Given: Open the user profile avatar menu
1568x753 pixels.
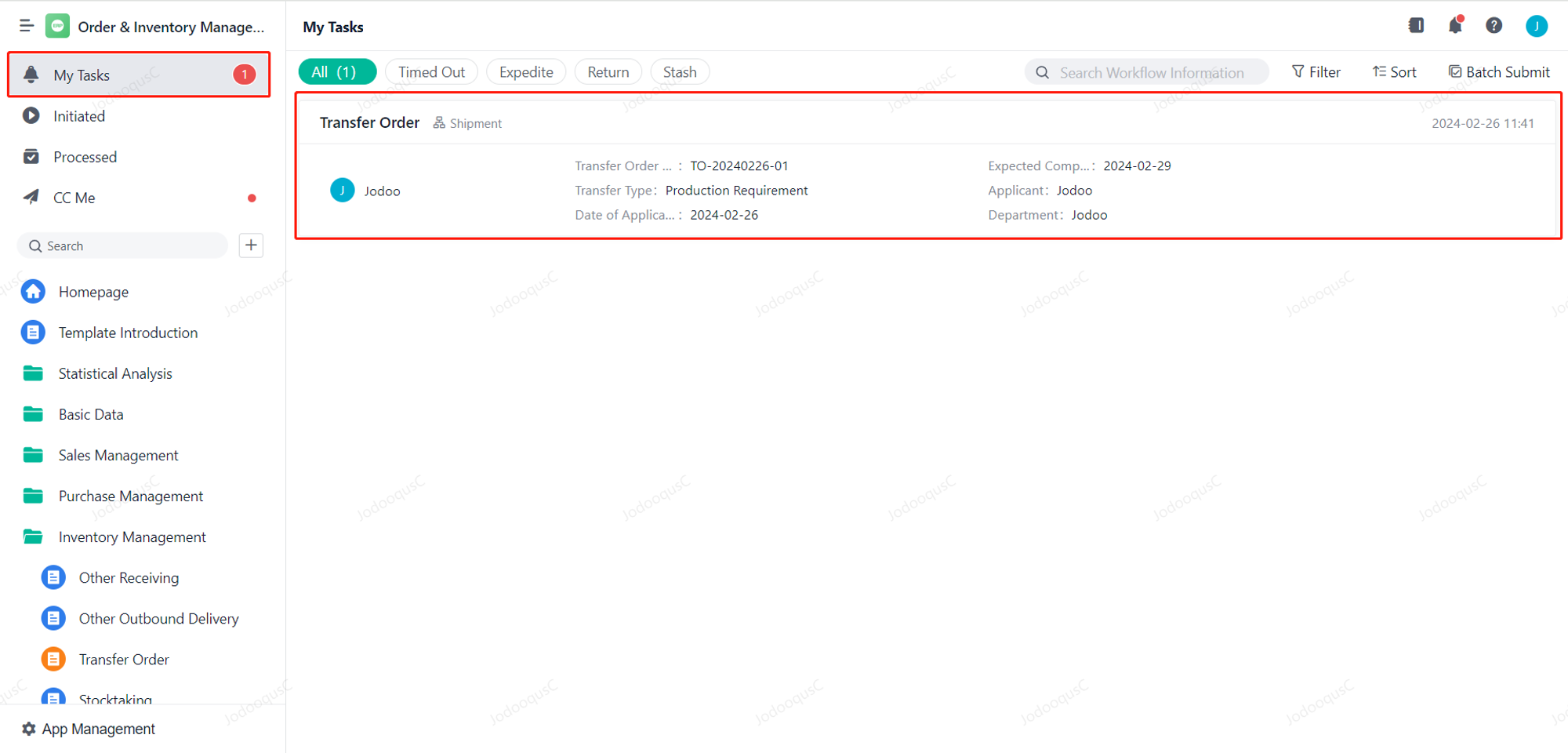Looking at the screenshot, I should tap(1536, 26).
